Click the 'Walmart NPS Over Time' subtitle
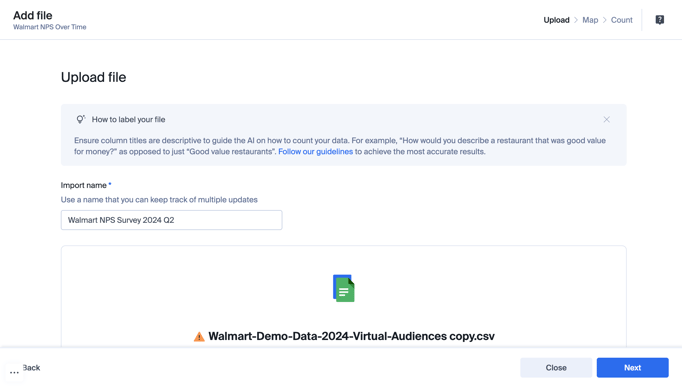Image resolution: width=682 pixels, height=387 pixels. (50, 27)
